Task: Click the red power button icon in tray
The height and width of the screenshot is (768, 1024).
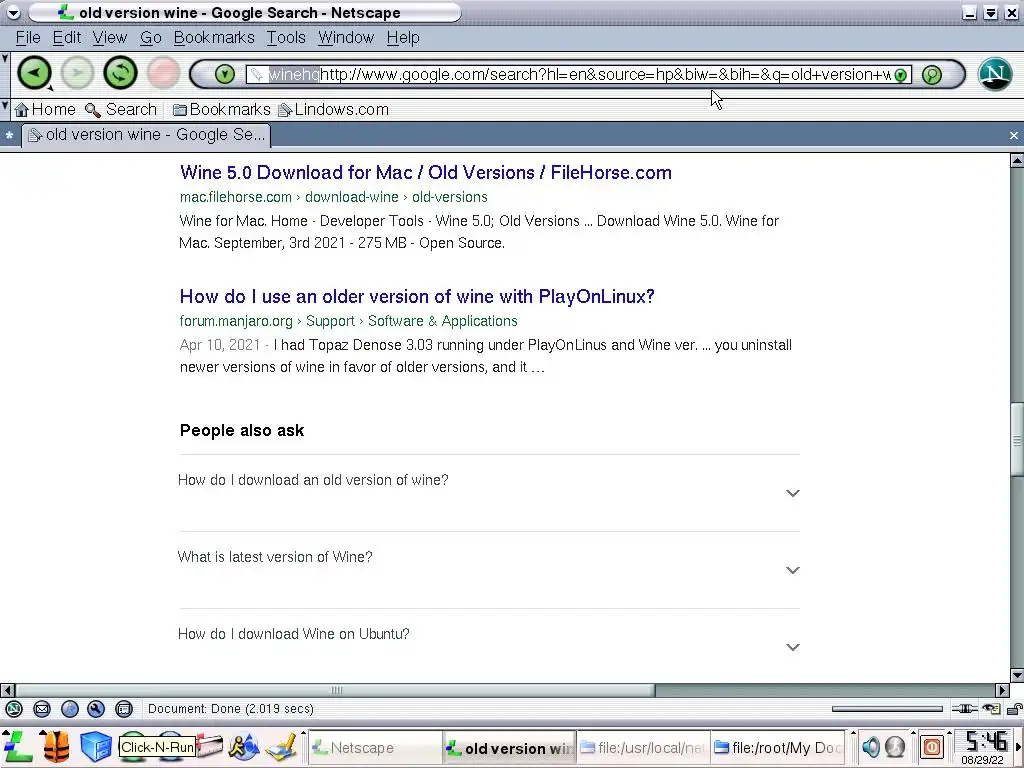Action: pos(932,747)
